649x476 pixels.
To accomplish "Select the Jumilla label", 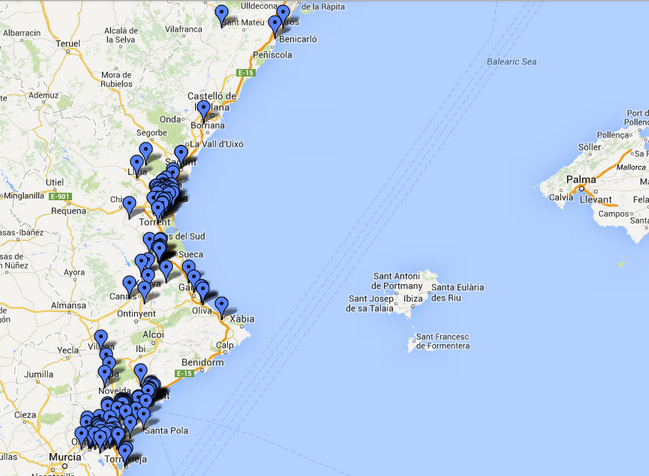I will pos(38,374).
